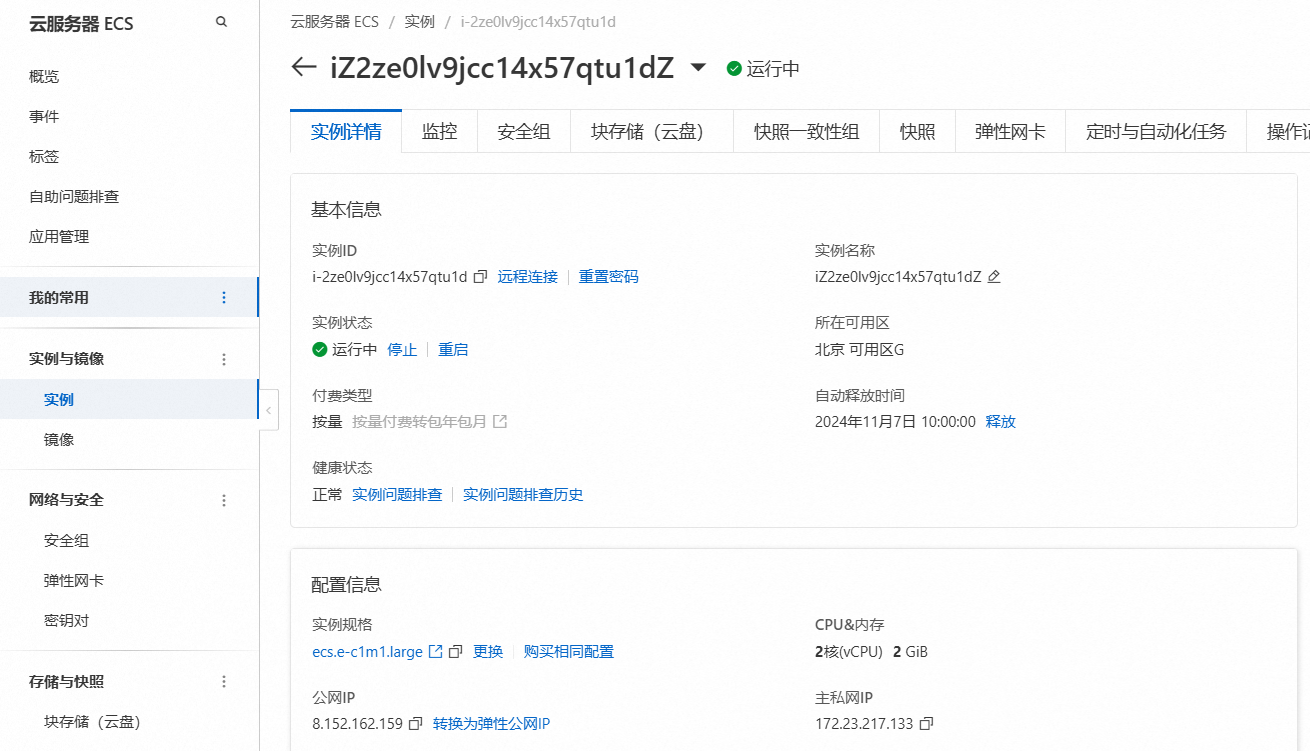Click 停止 to stop the instance
This screenshot has height=751, width=1310.
coord(402,350)
